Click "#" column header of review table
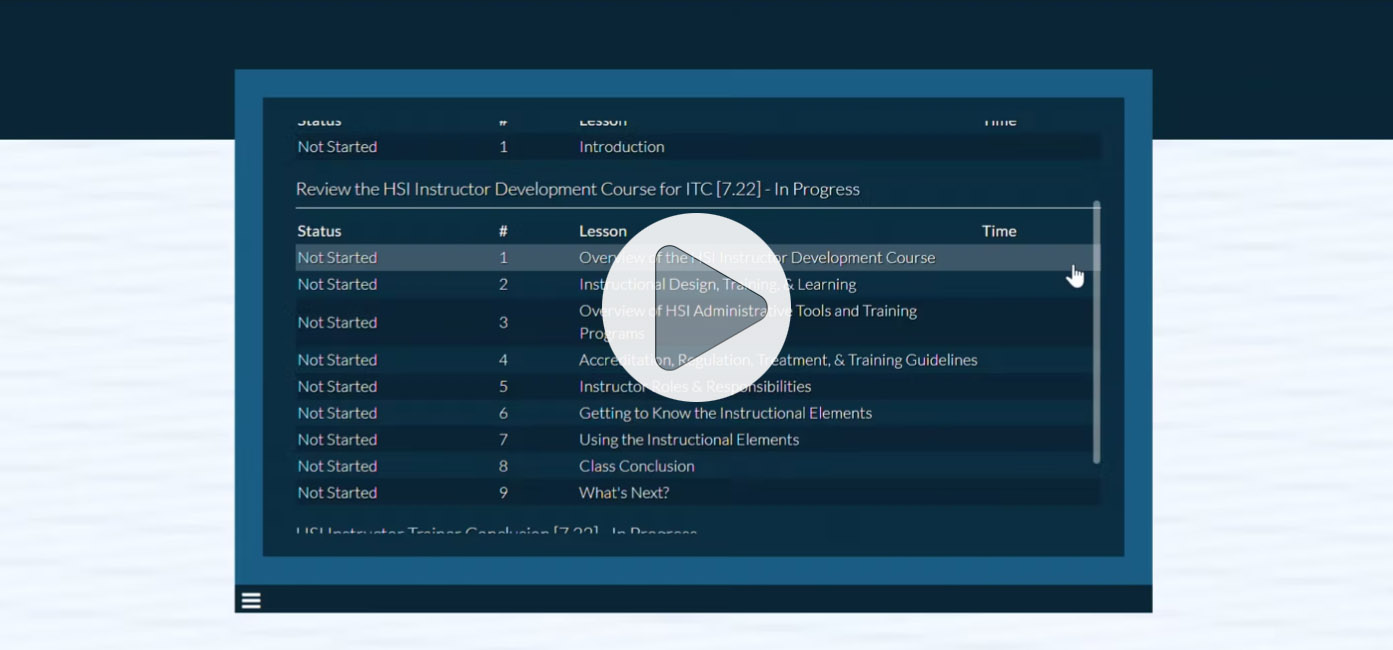The image size is (1393, 650). pos(503,231)
